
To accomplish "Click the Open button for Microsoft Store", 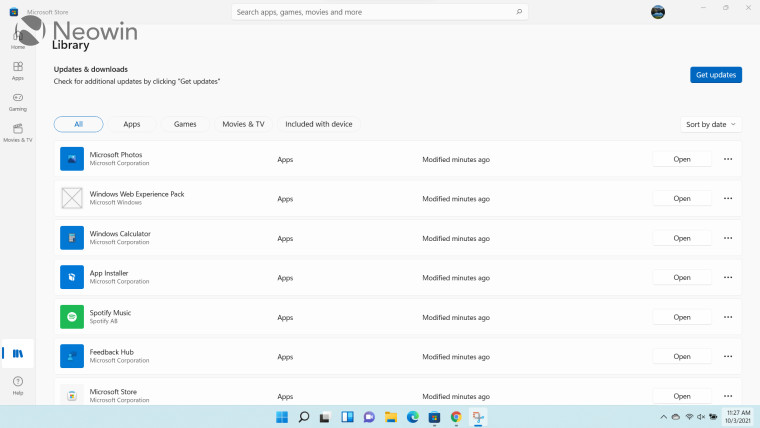I will (682, 396).
